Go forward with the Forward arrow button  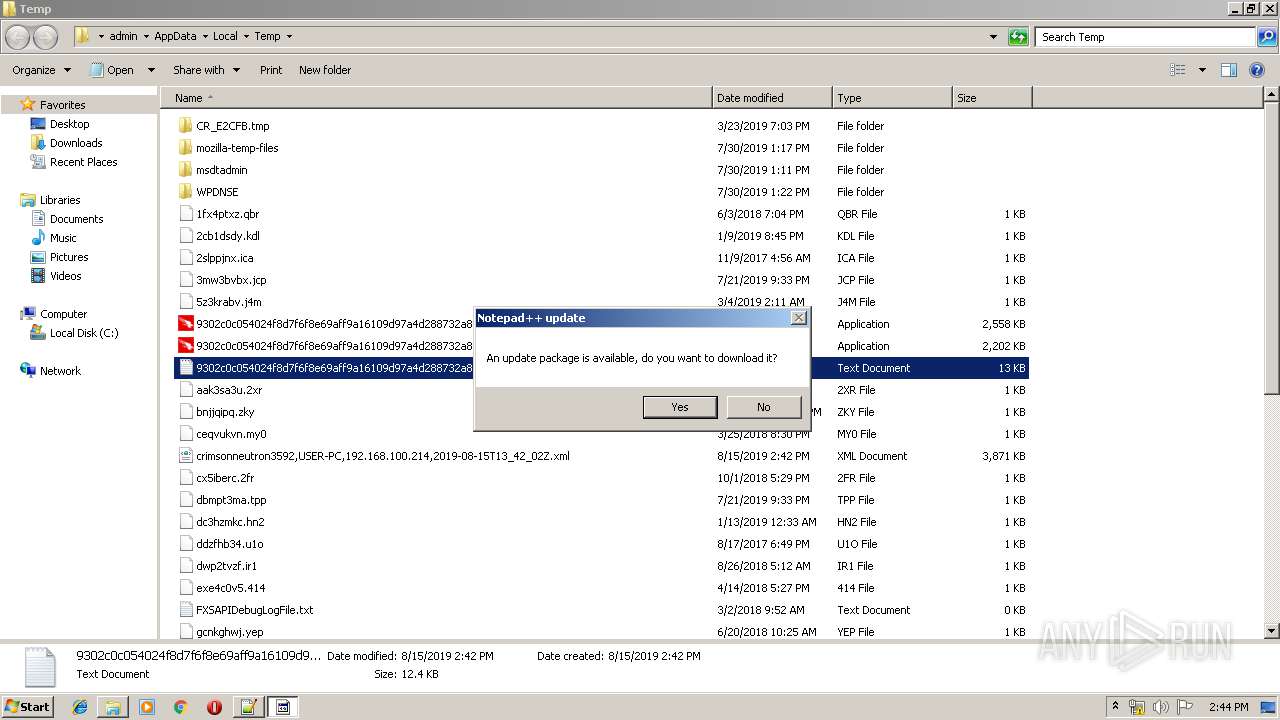pos(46,37)
